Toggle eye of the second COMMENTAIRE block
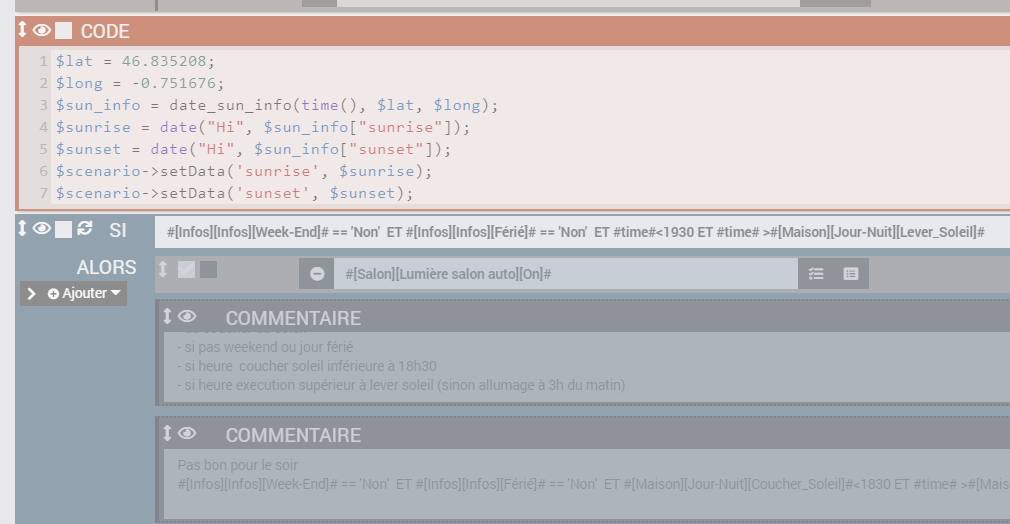 click(187, 433)
